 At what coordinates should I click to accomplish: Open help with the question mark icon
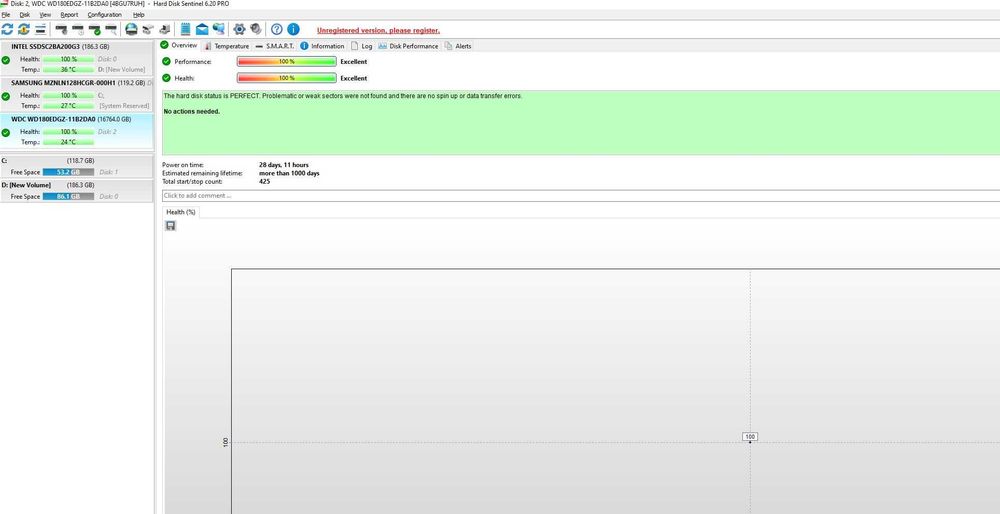pos(277,29)
